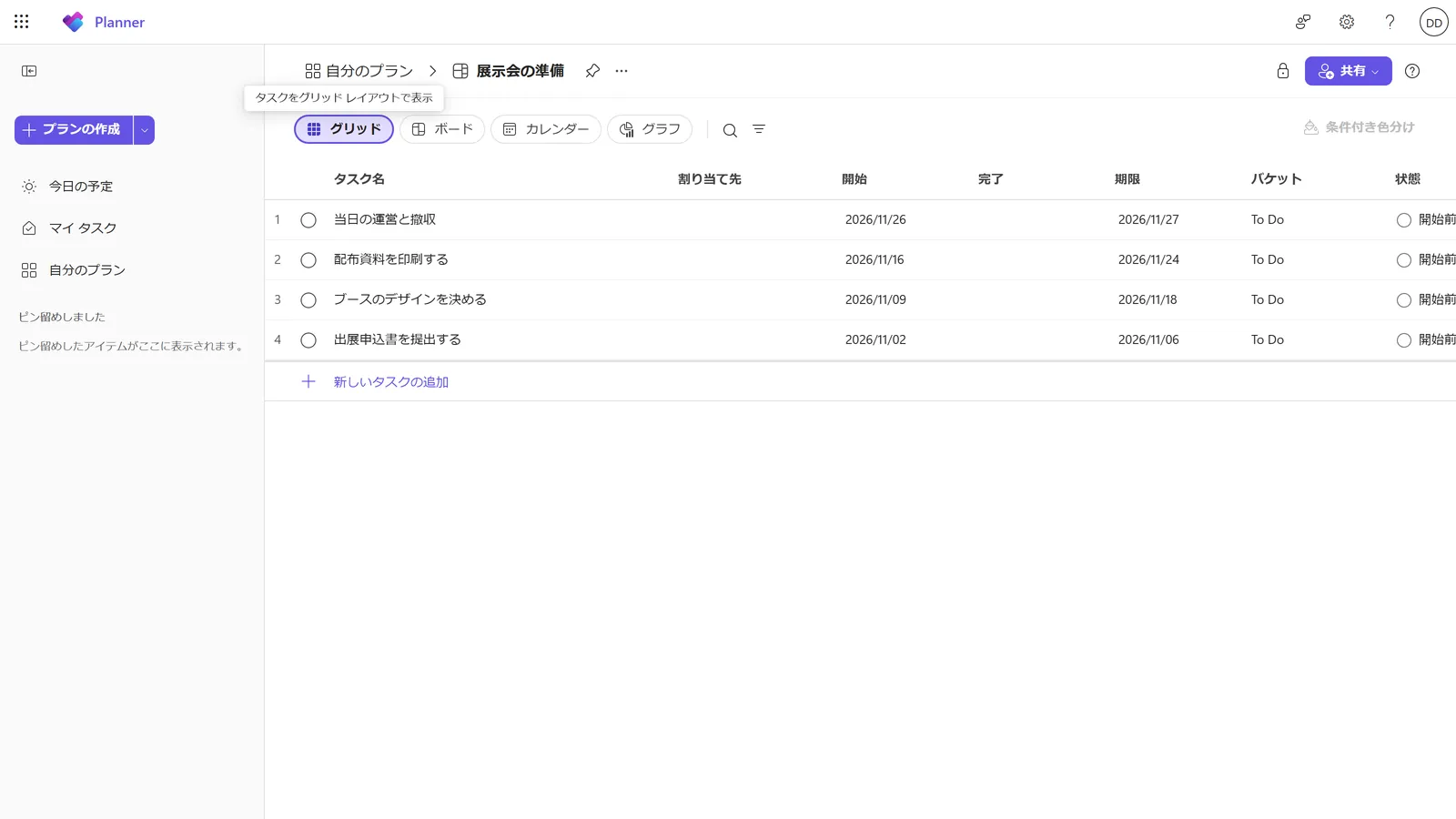Click the breadcrumb chevron after 自分のプラン
1456x819 pixels.
coord(433,71)
